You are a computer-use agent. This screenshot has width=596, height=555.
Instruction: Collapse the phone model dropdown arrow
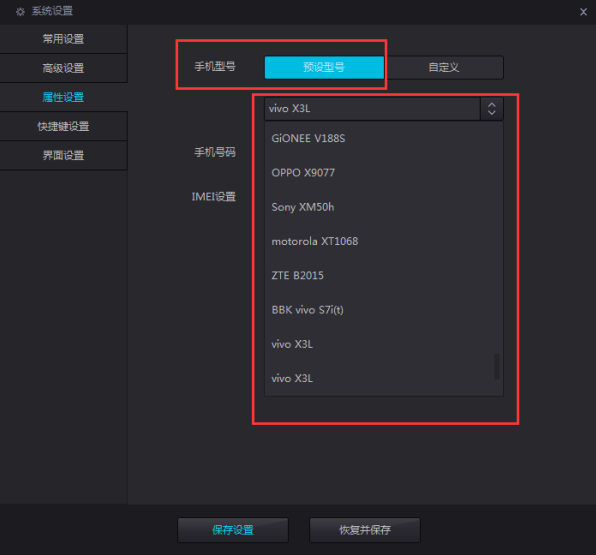491,109
